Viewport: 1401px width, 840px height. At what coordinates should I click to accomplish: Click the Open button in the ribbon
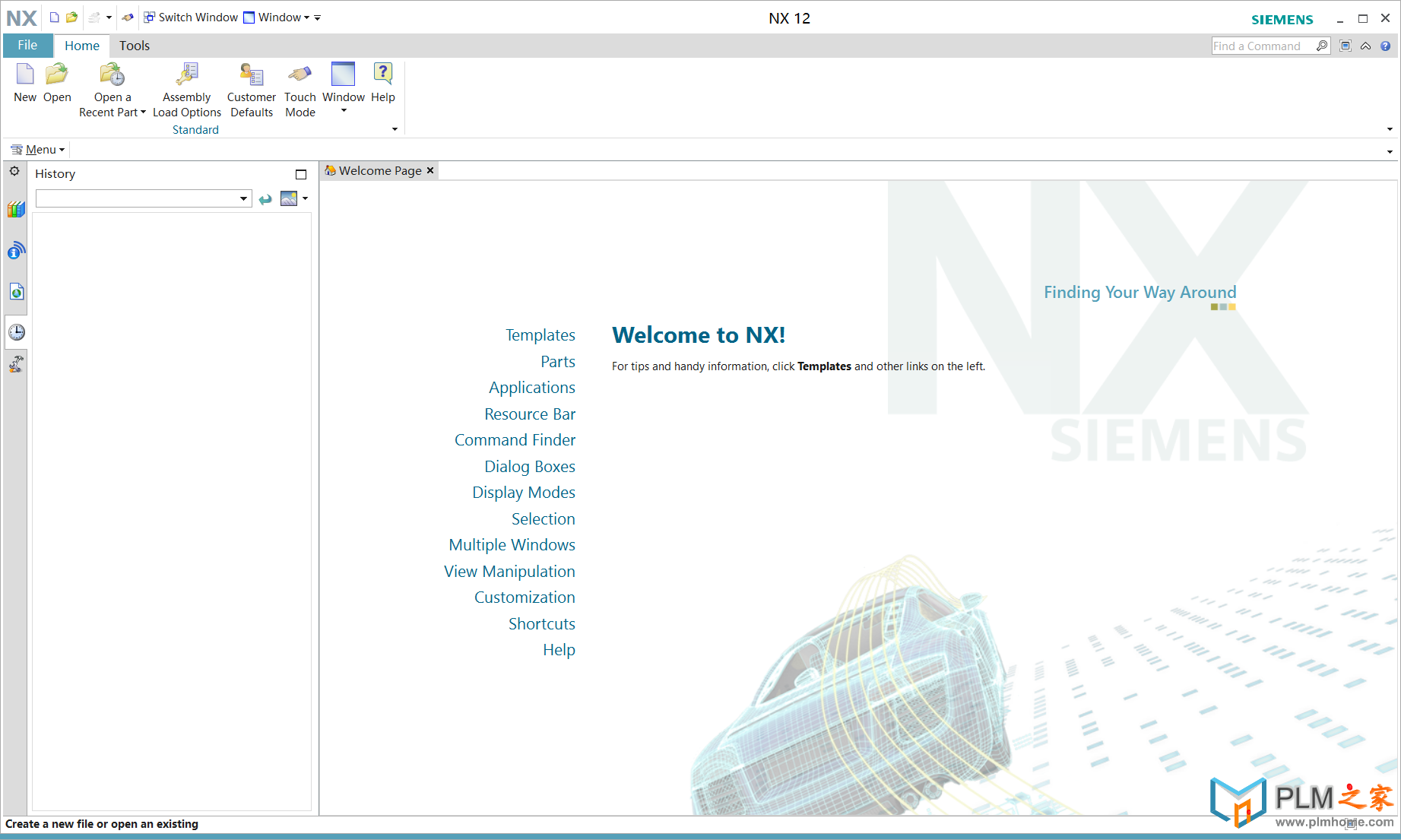coord(57,83)
